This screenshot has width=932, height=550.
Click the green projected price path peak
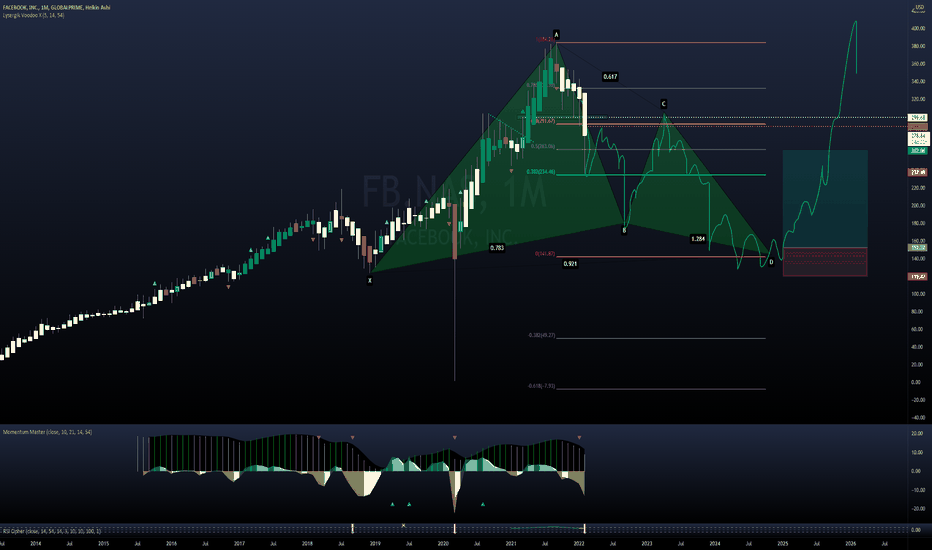[x=855, y=22]
